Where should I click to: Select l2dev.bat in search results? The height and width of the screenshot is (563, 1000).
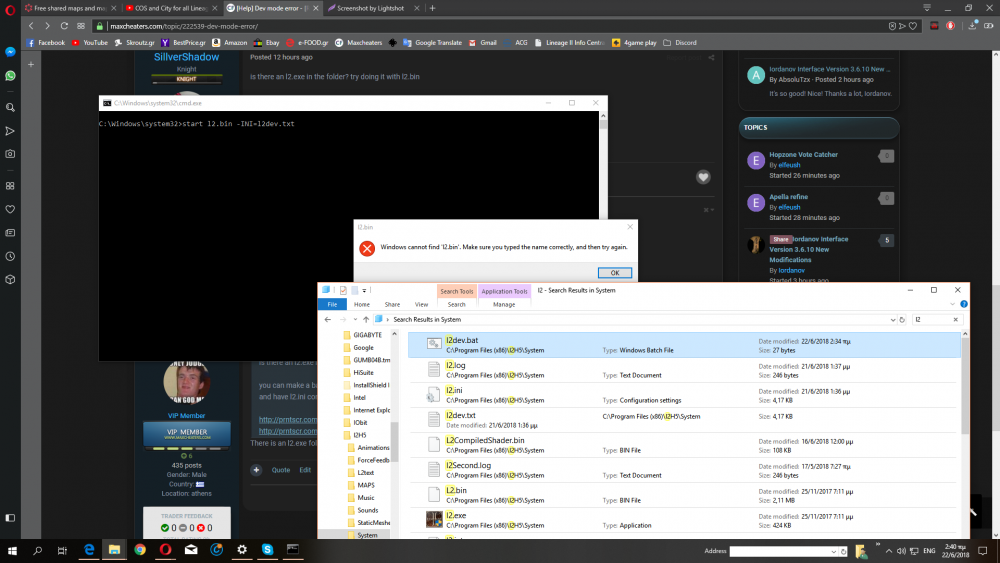click(x=684, y=345)
